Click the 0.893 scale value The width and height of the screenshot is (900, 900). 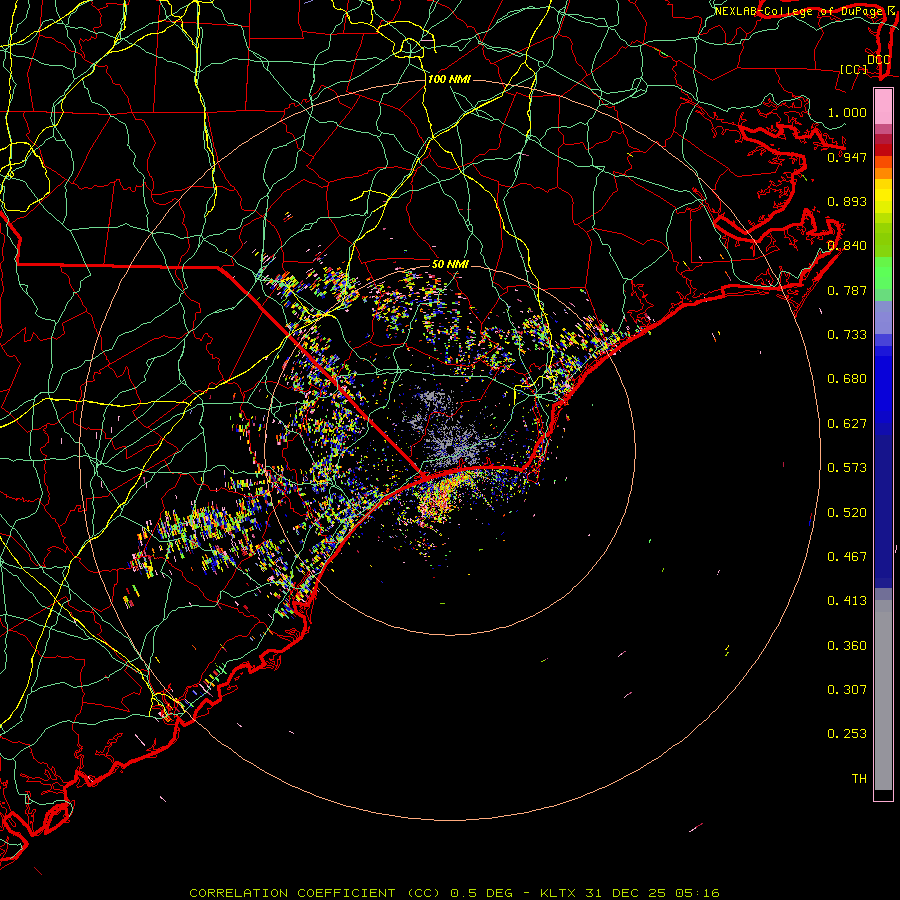pyautogui.click(x=847, y=201)
